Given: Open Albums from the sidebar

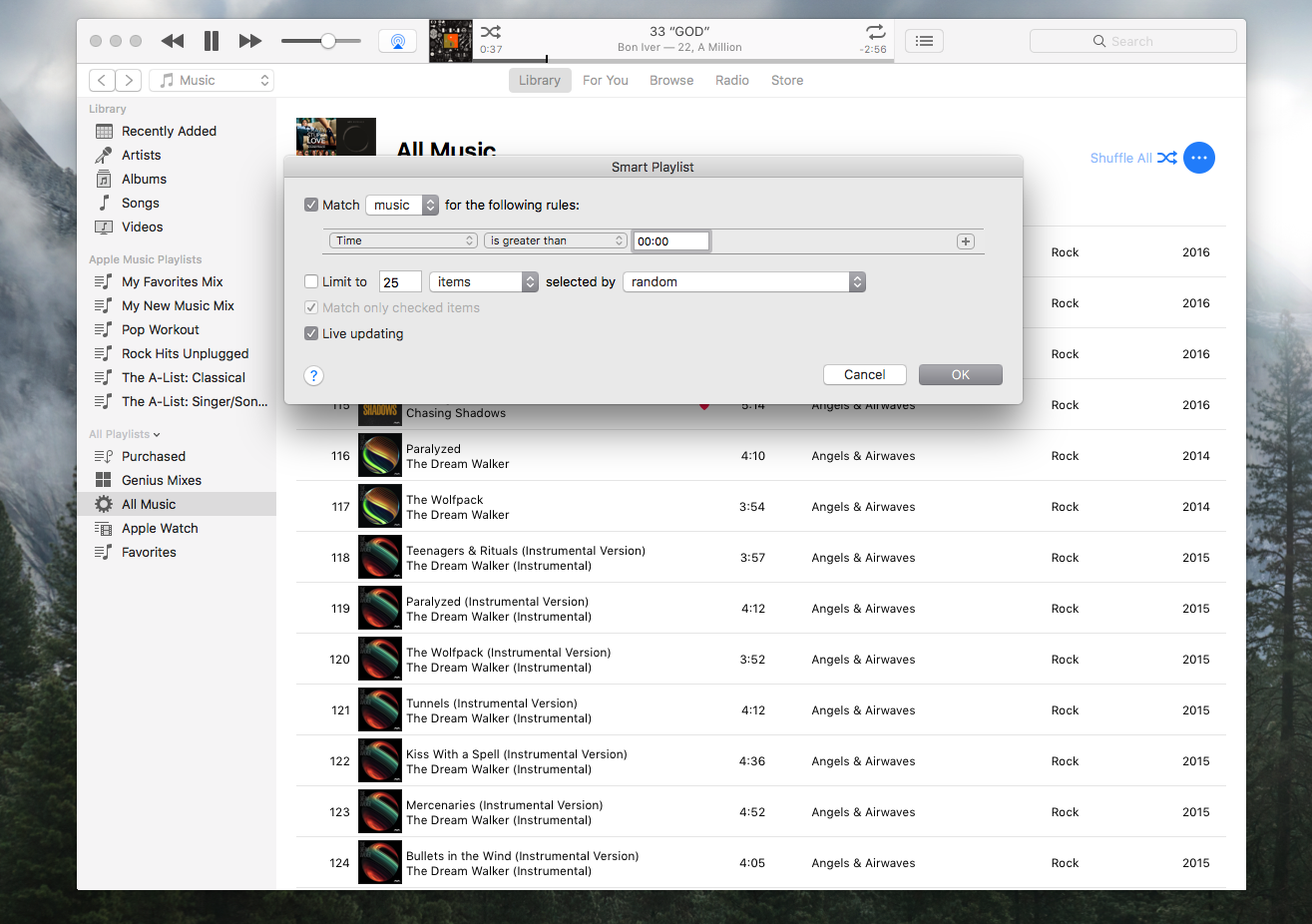Looking at the screenshot, I should click(142, 179).
